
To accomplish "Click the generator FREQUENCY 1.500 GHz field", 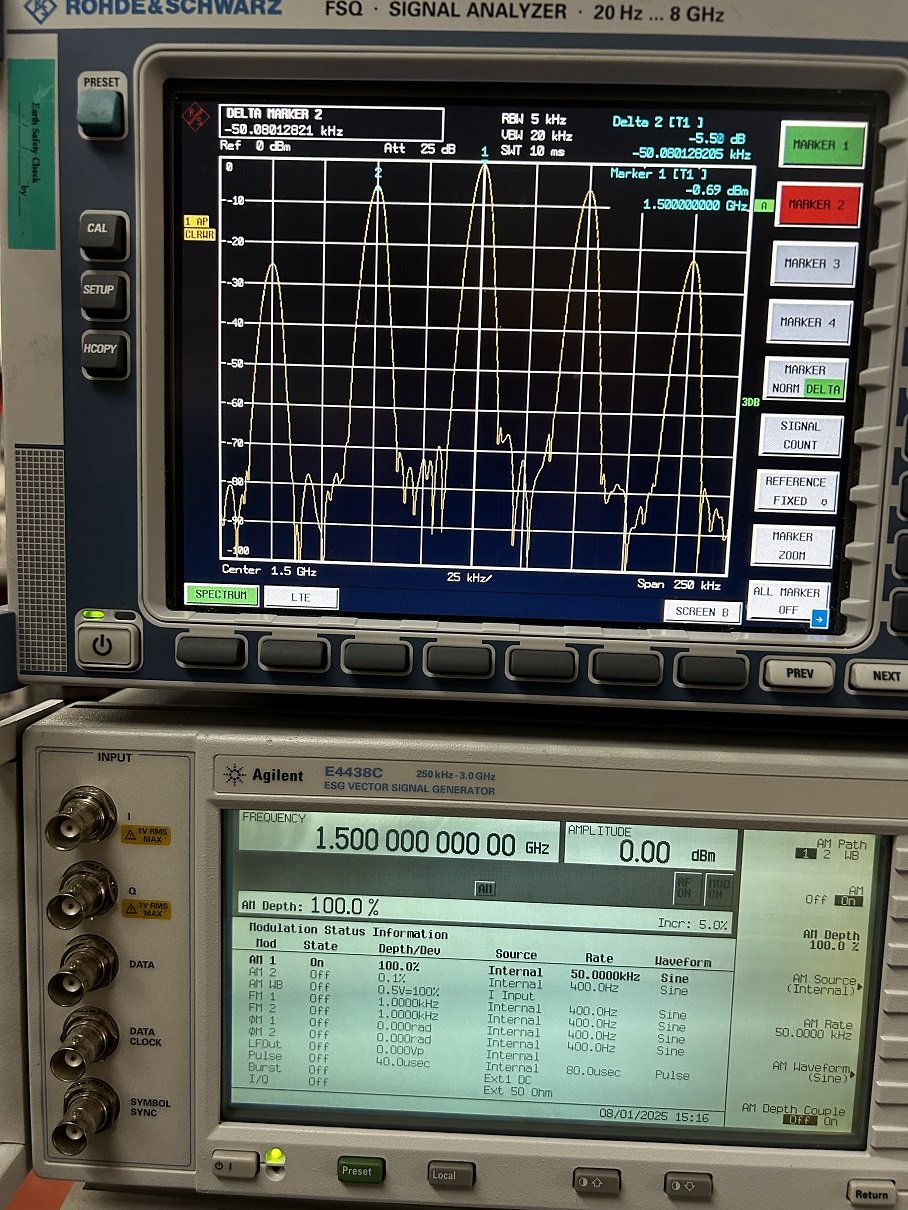I will [398, 834].
